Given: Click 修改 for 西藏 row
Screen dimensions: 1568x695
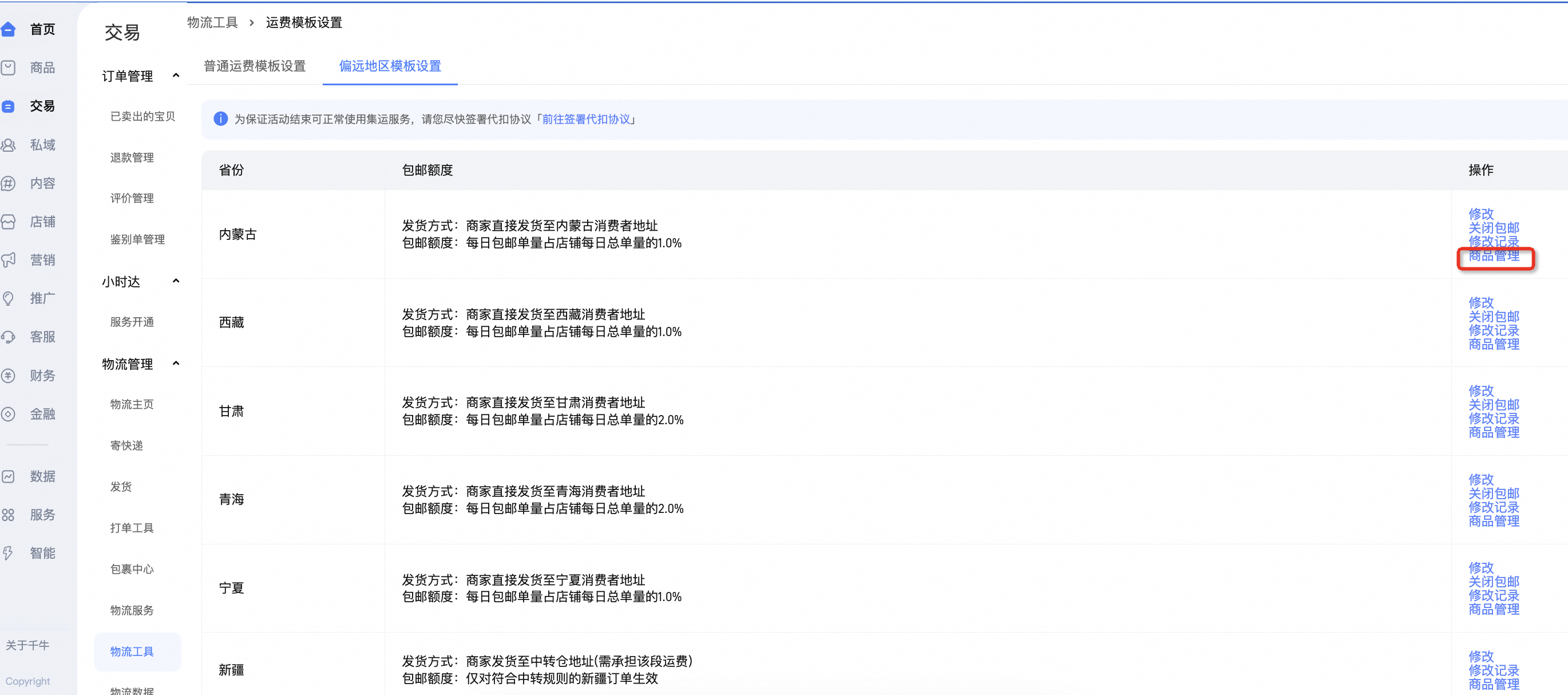Looking at the screenshot, I should (x=1480, y=303).
